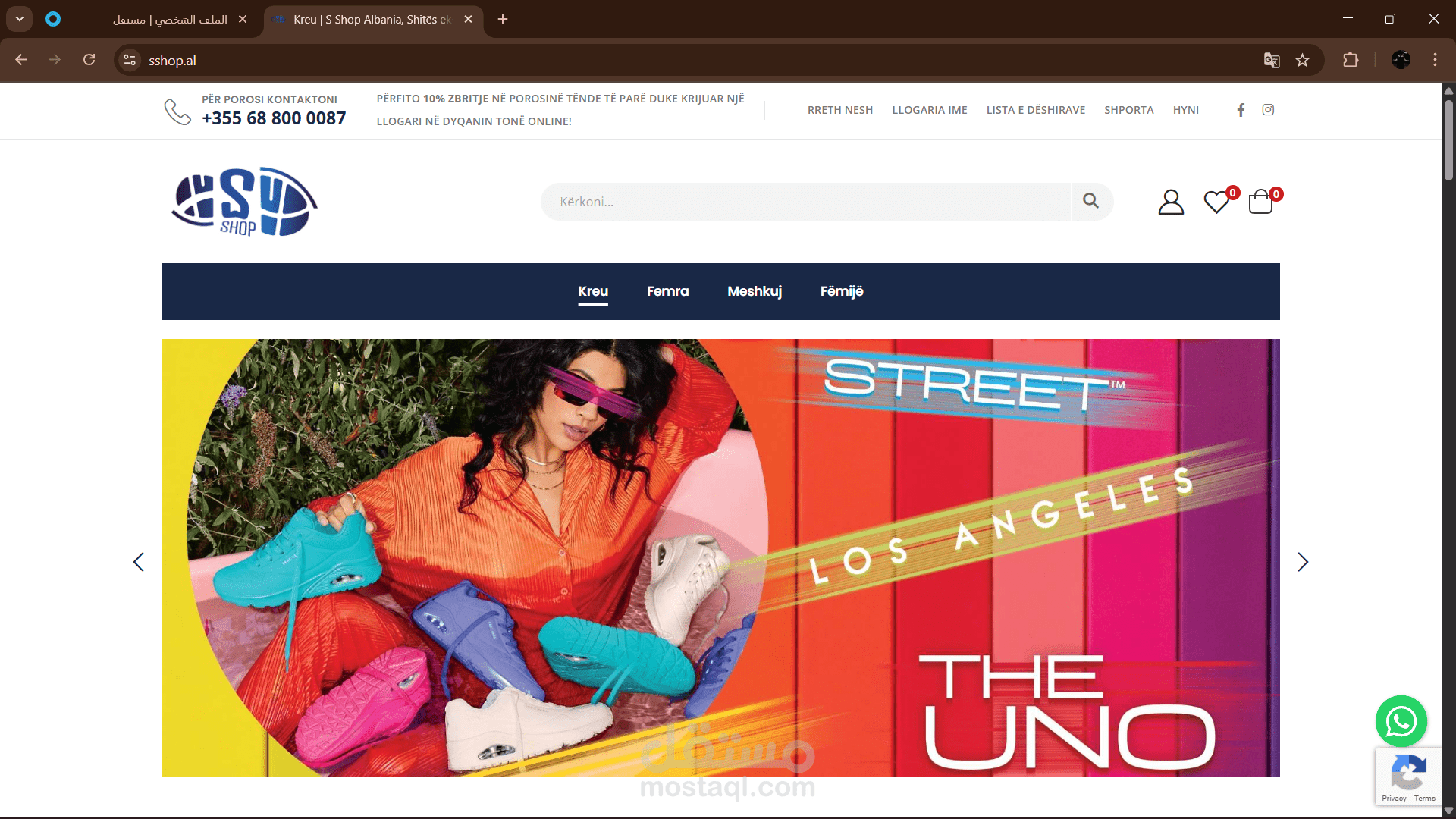The width and height of the screenshot is (1456, 819).
Task: Open the browser extensions puzzle icon
Action: (x=1351, y=61)
